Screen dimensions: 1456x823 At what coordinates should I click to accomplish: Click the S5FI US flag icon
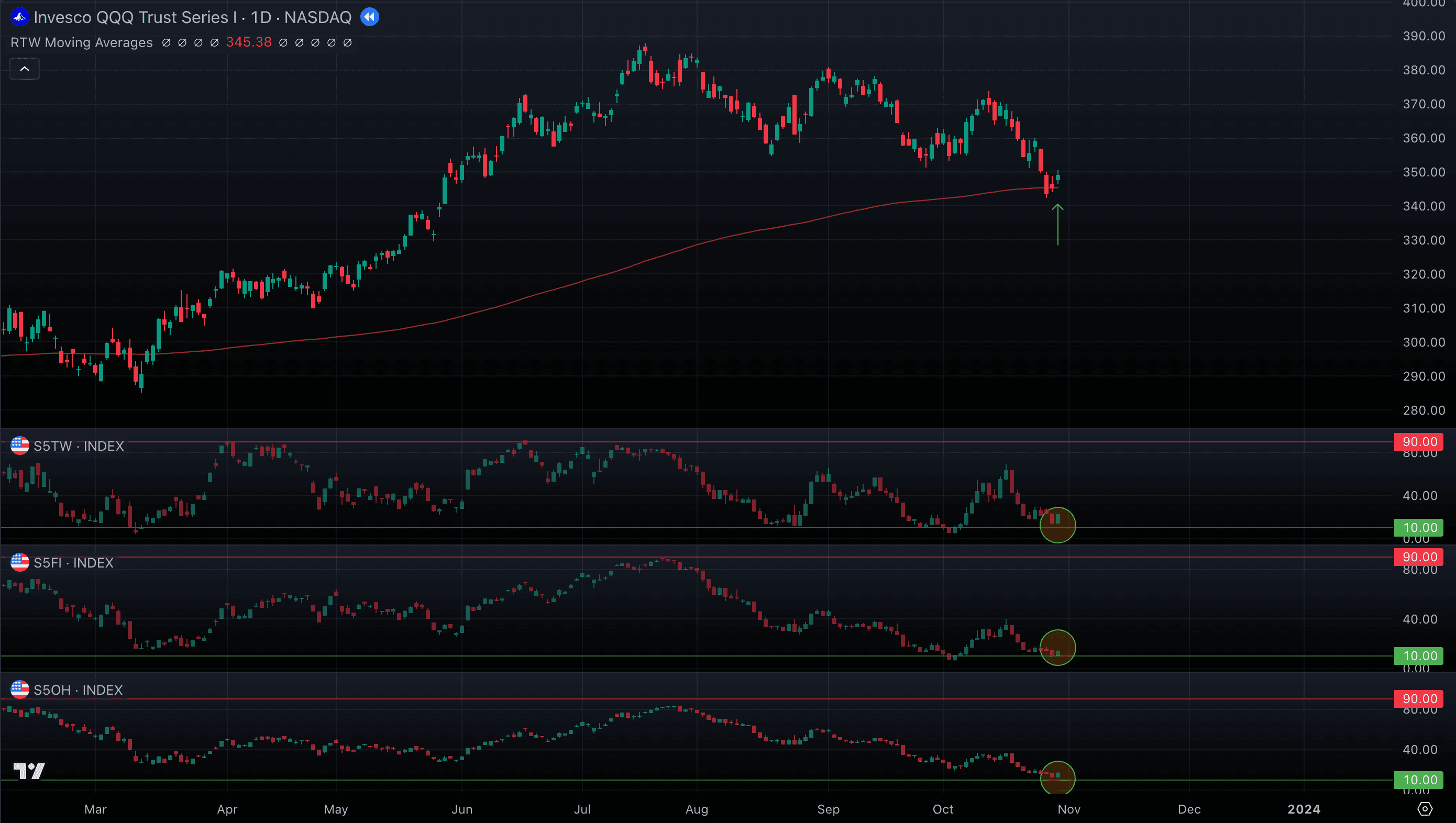[x=20, y=562]
